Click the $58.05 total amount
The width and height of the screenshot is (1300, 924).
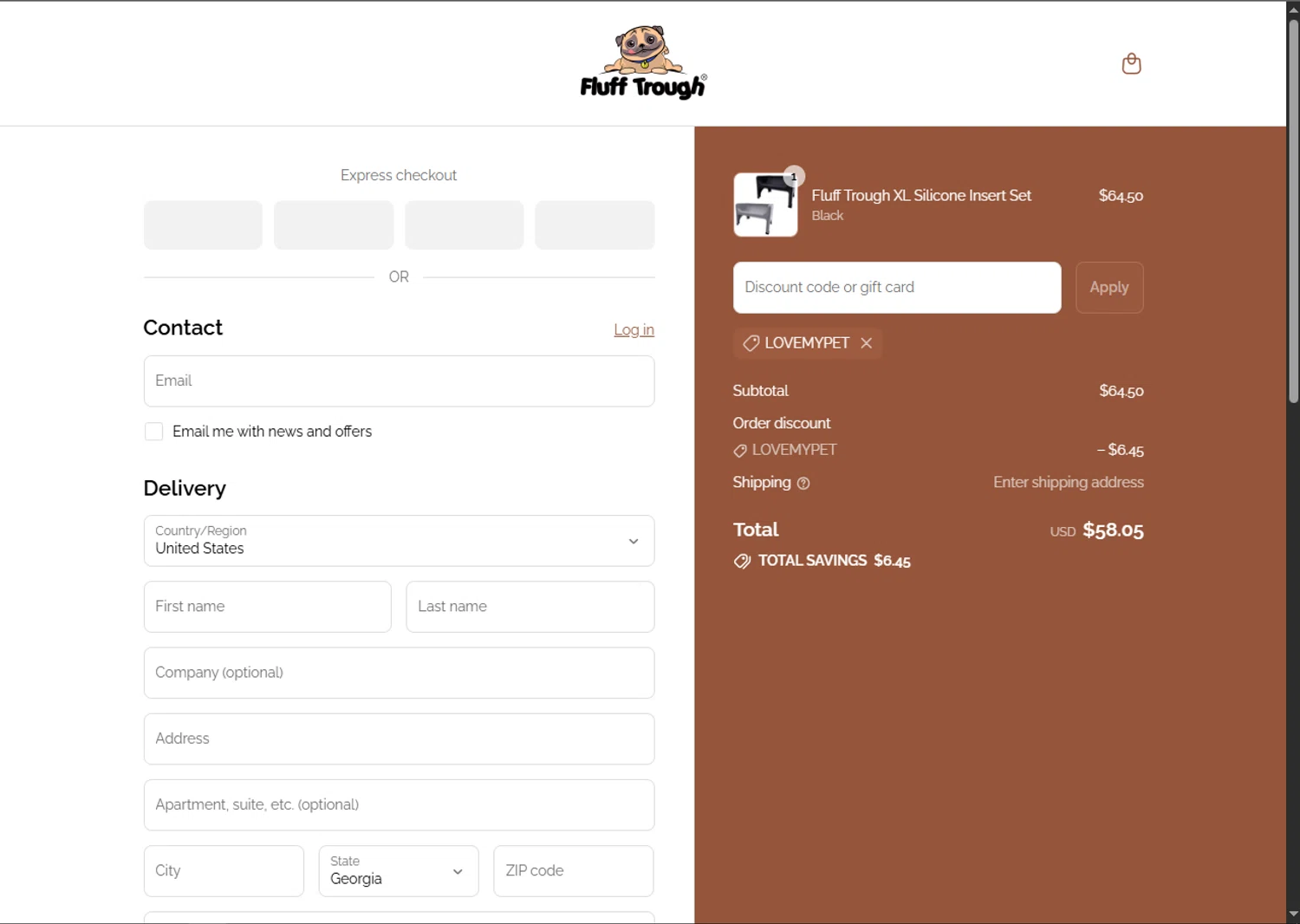click(x=1113, y=530)
